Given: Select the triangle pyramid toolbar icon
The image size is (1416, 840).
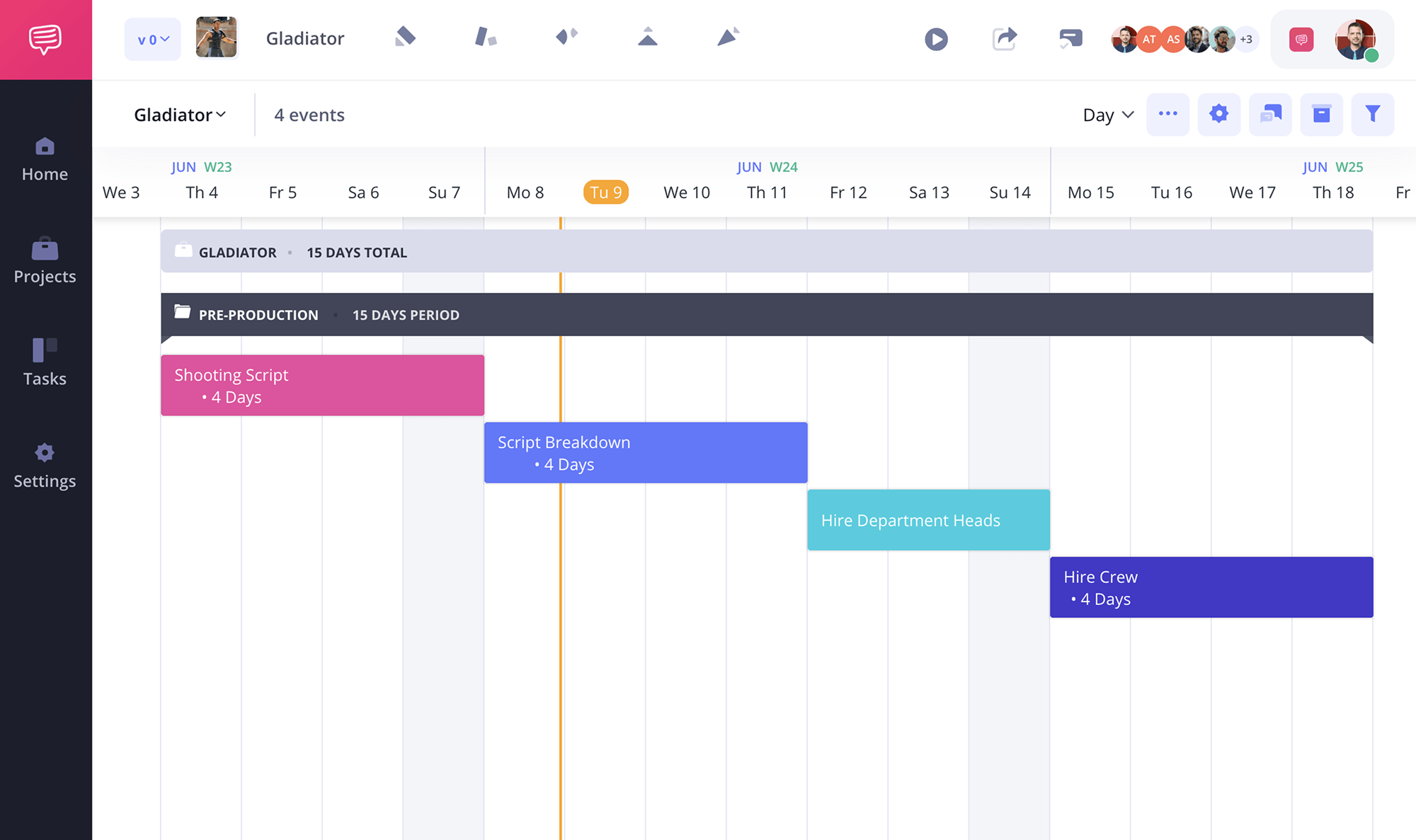Looking at the screenshot, I should click(x=648, y=37).
